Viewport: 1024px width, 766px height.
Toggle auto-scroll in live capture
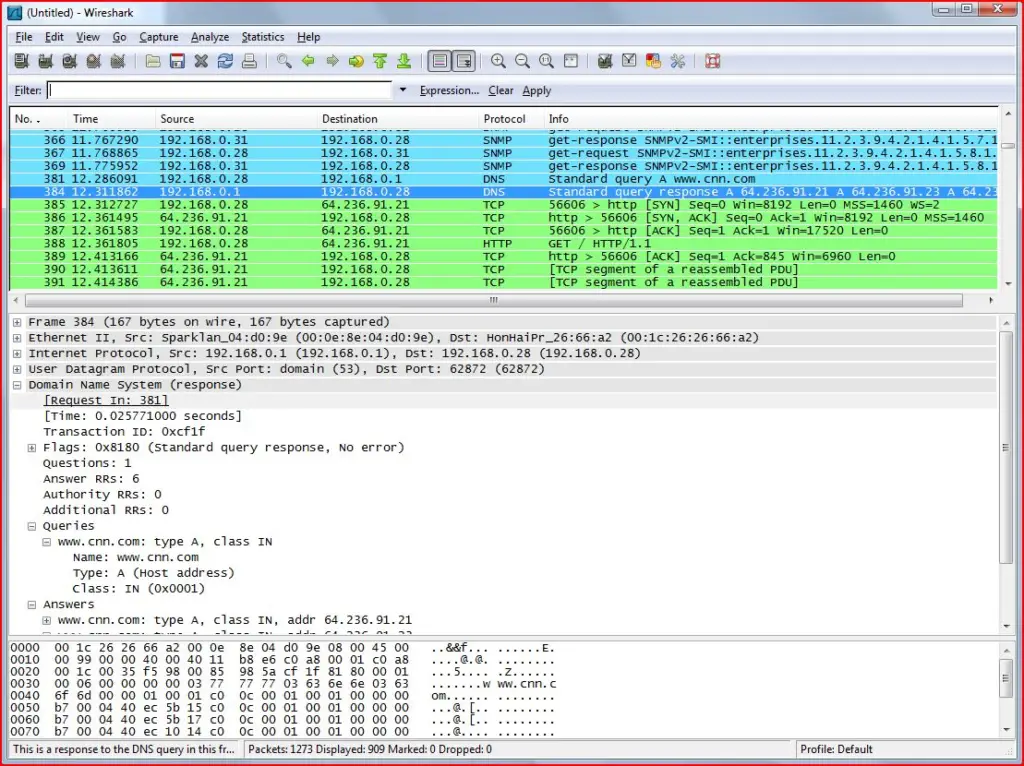[464, 61]
